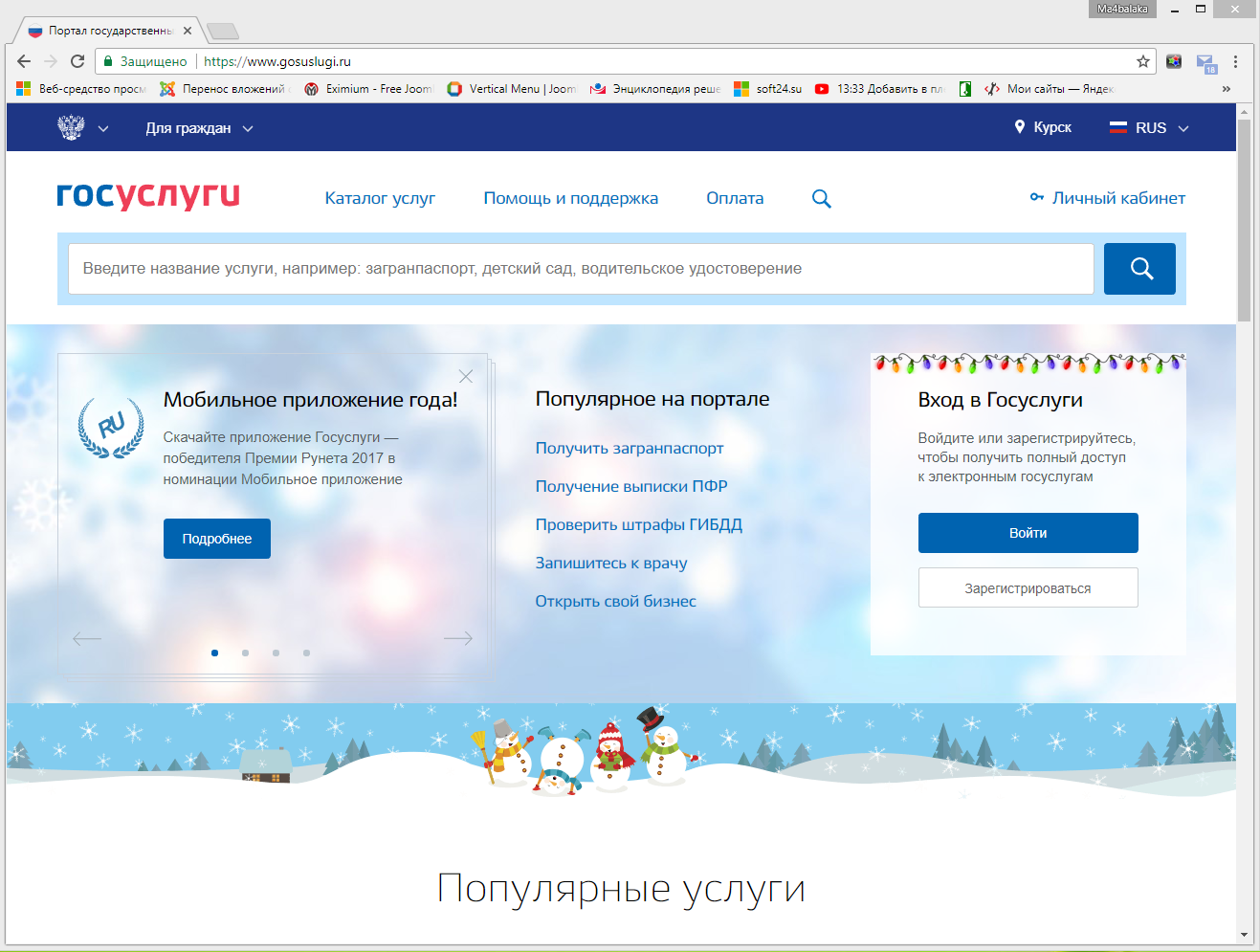
Task: Select the fourth carousel dot
Action: click(x=306, y=653)
